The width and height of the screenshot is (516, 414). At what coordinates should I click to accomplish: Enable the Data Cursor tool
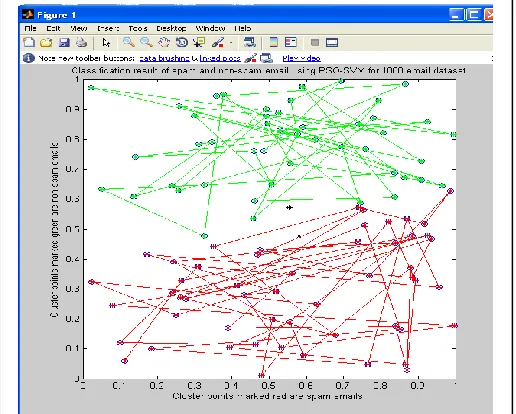(200, 42)
